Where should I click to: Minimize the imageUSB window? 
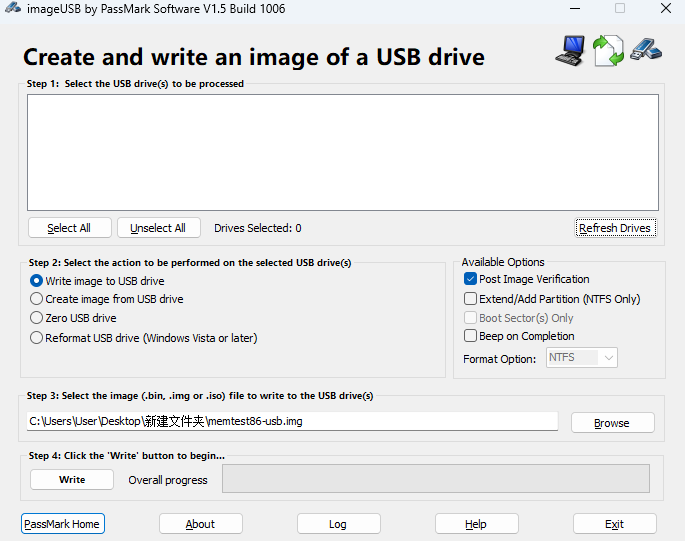point(575,9)
